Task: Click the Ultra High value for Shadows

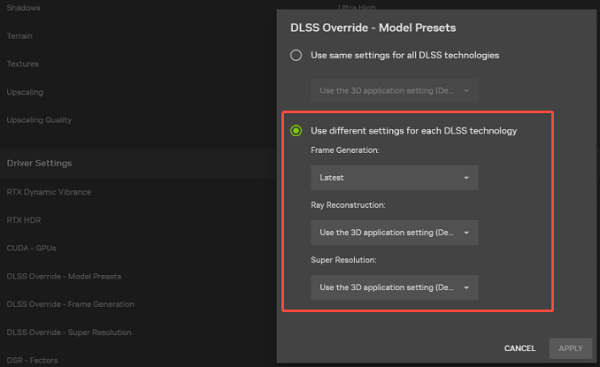Action: (x=357, y=7)
